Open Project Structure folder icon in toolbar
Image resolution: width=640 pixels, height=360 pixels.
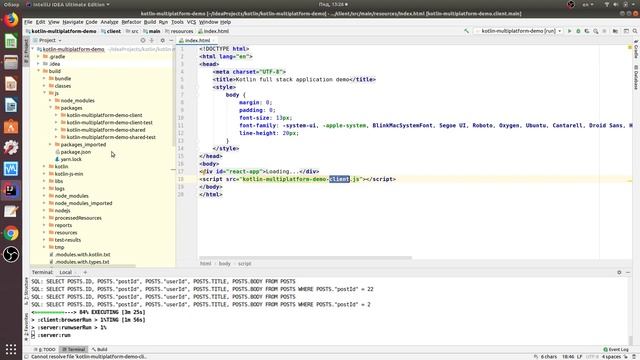pos(615,31)
